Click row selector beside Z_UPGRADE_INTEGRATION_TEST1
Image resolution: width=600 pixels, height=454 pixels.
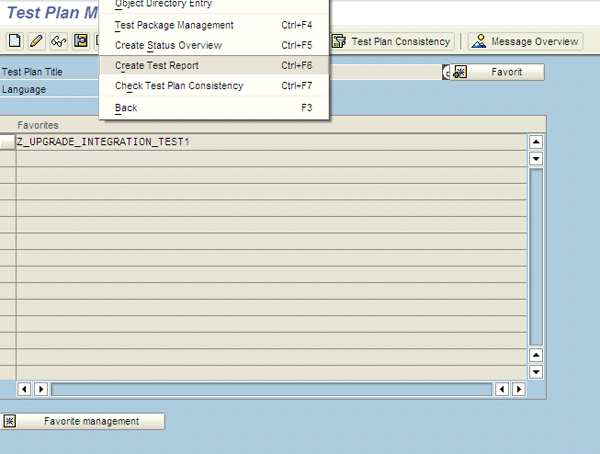[x=8, y=142]
